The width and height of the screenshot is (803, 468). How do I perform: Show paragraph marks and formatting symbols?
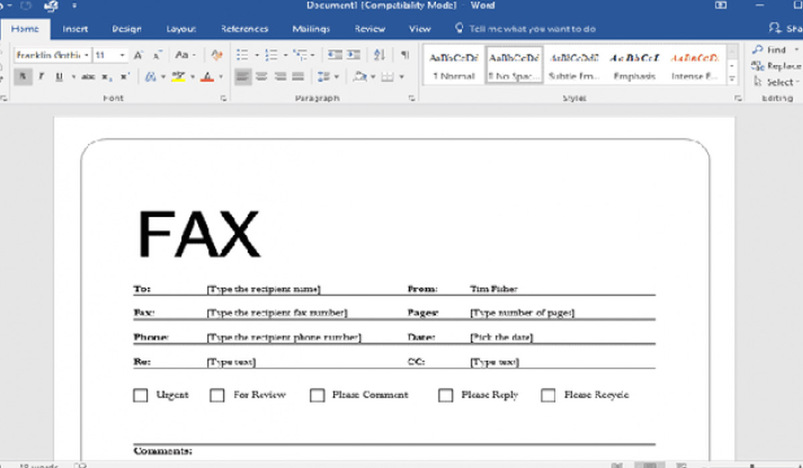tap(405, 55)
